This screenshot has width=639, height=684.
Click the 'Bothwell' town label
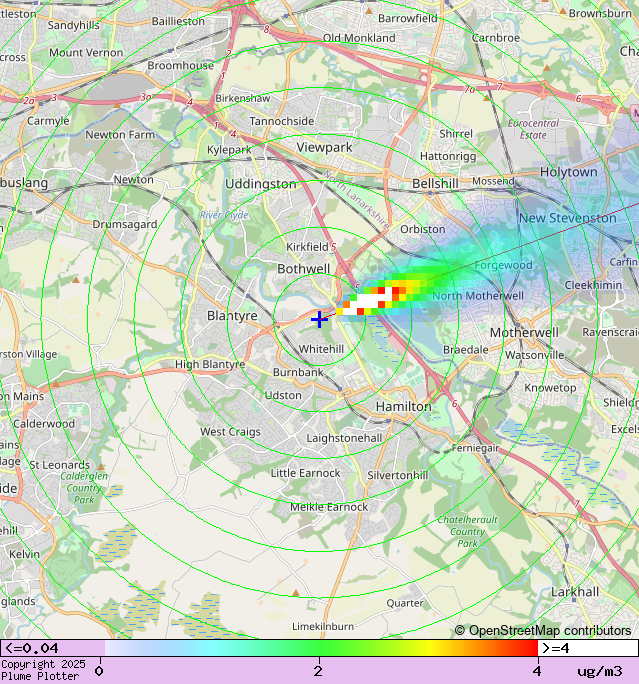(304, 269)
